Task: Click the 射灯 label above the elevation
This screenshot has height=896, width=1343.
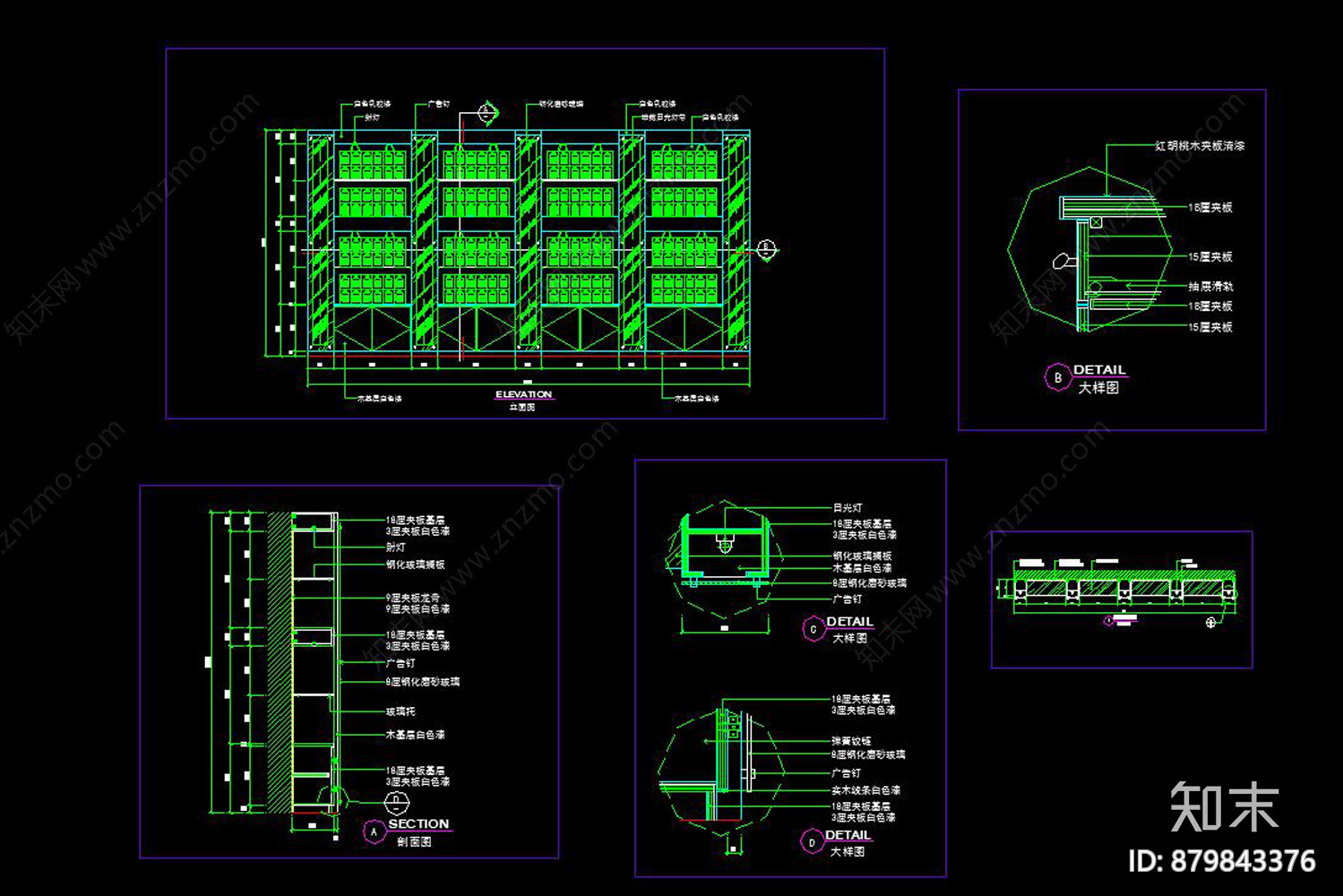Action: 372,117
